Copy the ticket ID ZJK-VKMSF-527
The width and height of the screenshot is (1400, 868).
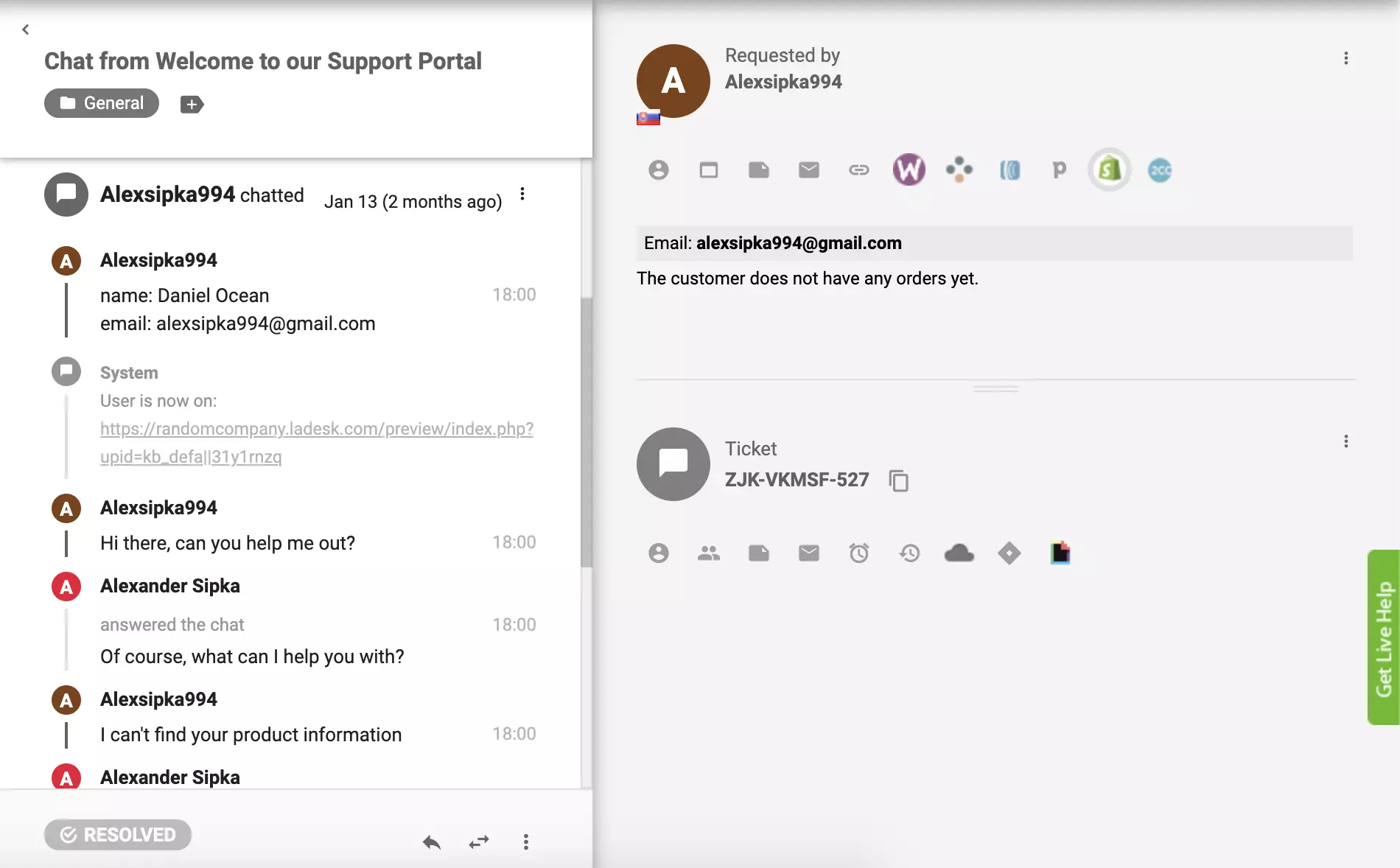click(x=899, y=480)
